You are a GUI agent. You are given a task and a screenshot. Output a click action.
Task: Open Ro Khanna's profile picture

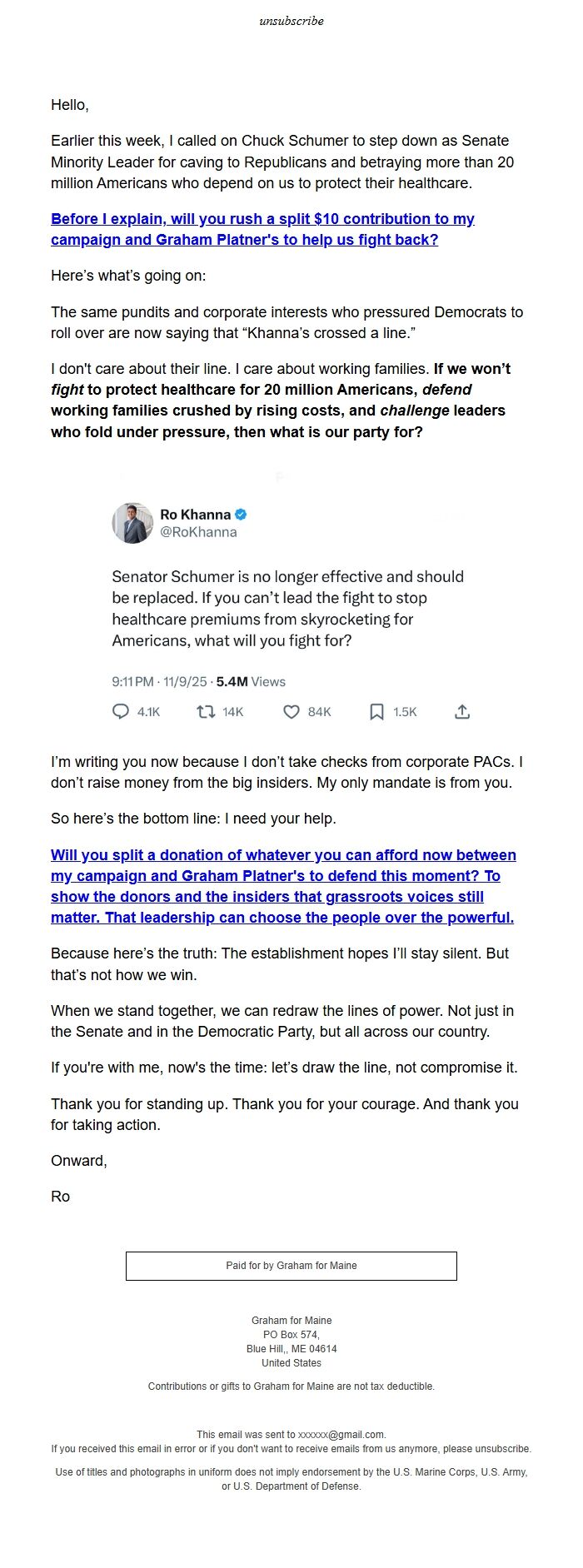pyautogui.click(x=132, y=523)
